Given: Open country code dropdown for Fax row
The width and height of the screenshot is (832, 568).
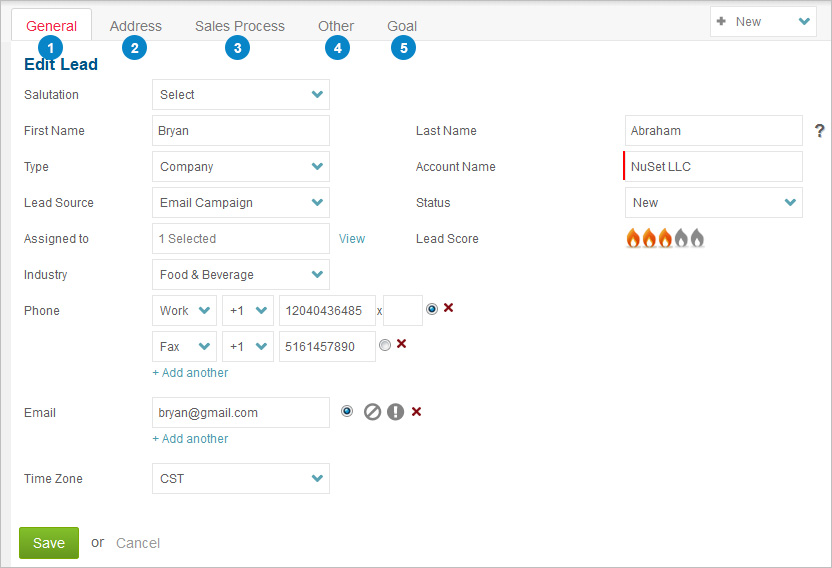Looking at the screenshot, I should coord(248,347).
